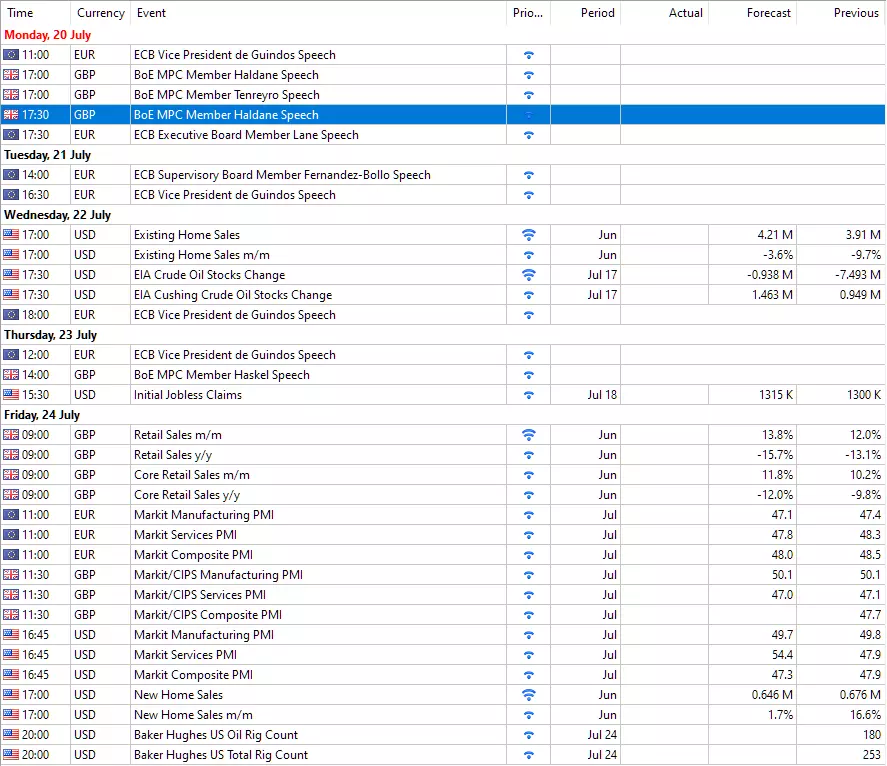Click priority icon for Markit/CIPS Composite PMI
887x766 pixels.
click(528, 616)
